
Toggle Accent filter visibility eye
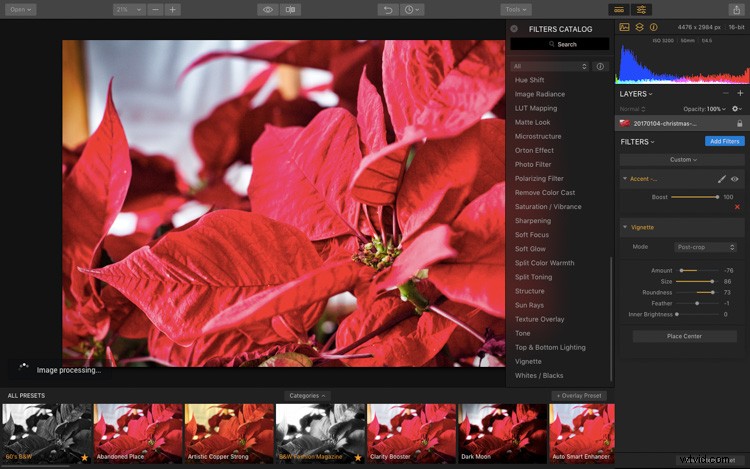tap(735, 179)
